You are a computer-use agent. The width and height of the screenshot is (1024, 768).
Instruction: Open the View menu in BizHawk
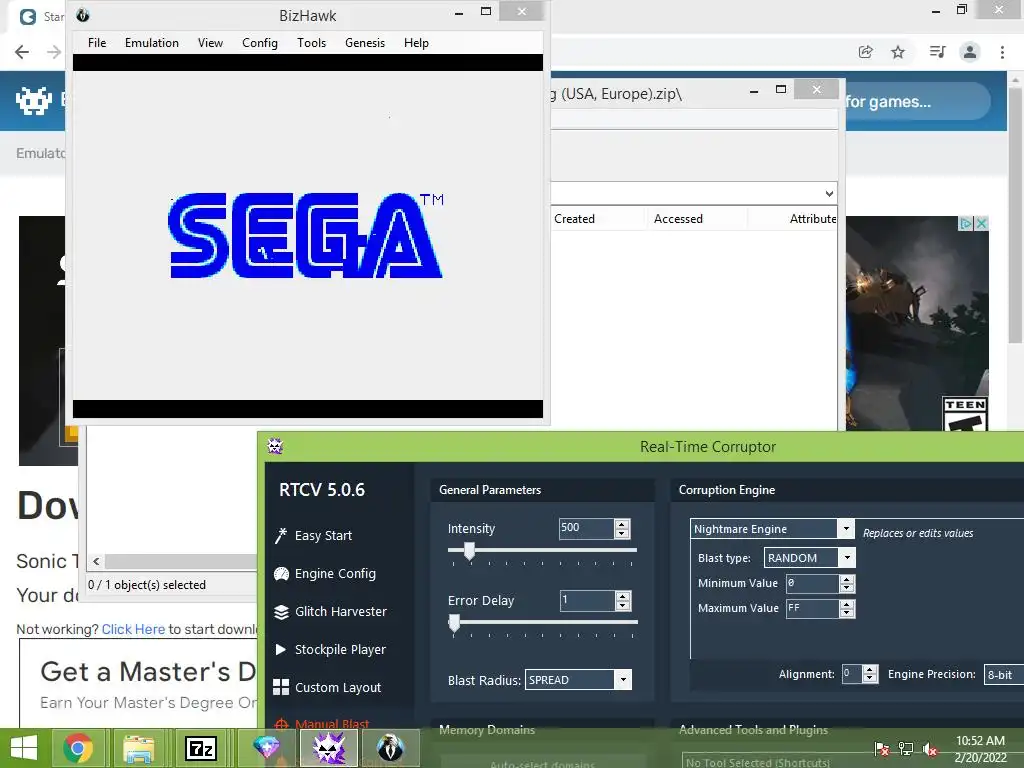(x=210, y=43)
